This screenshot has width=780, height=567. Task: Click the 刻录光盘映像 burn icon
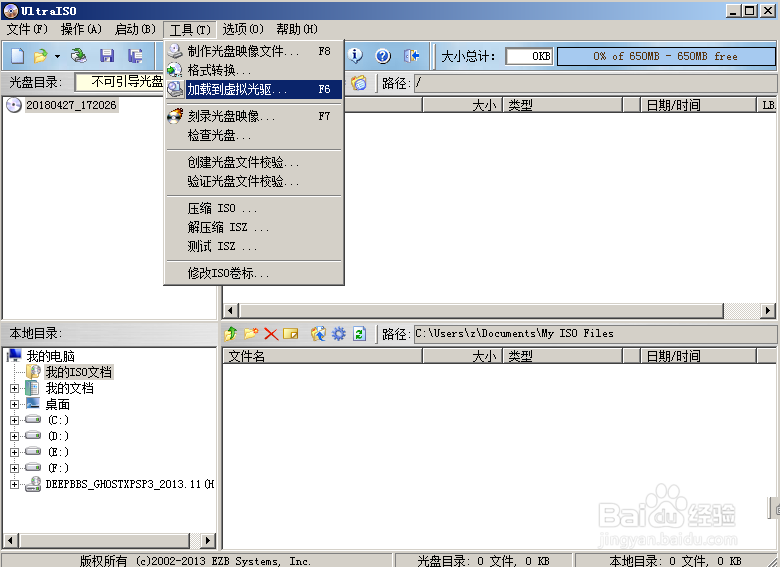(x=175, y=116)
